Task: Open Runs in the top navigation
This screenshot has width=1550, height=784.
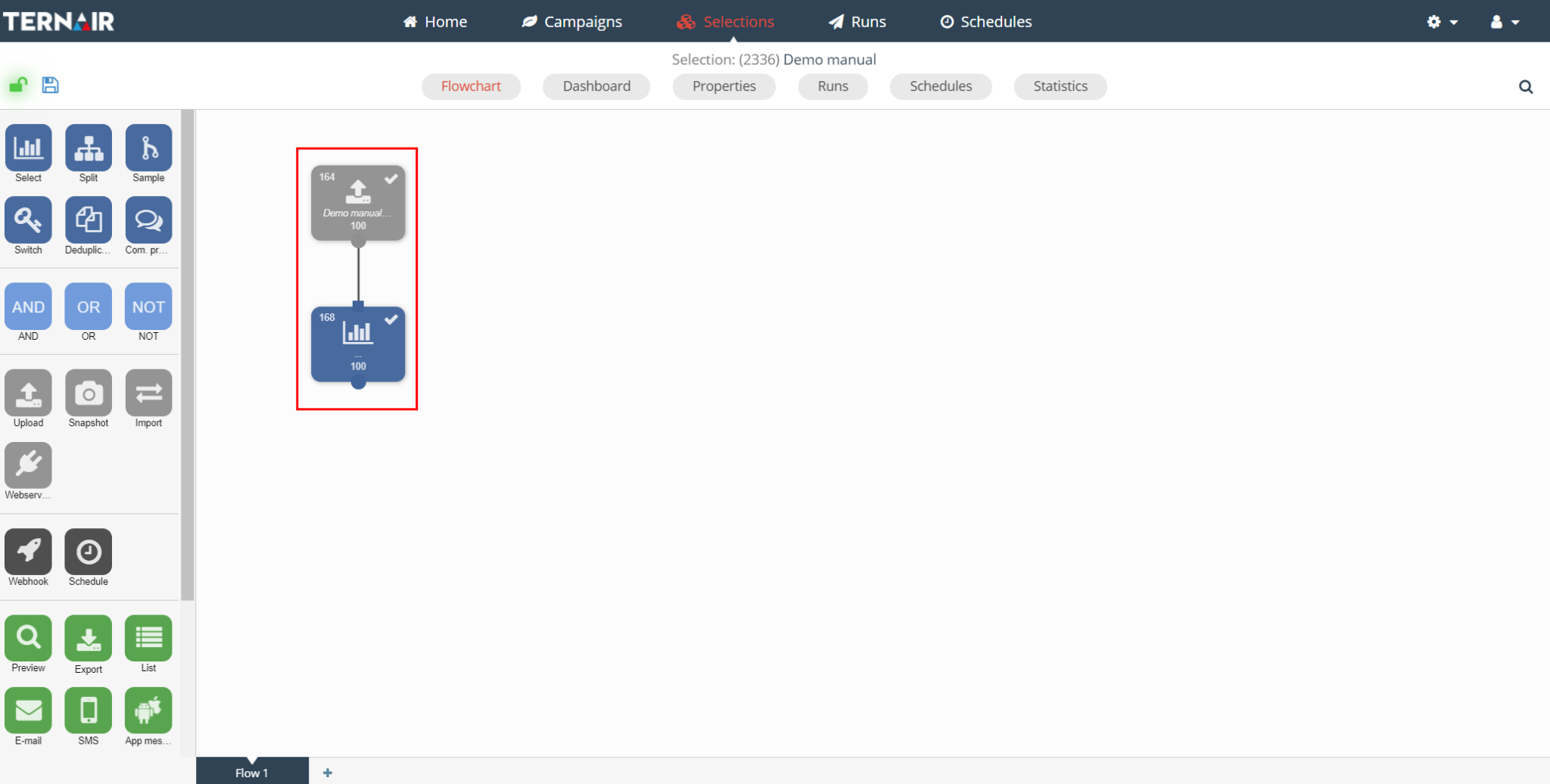Action: 857,22
